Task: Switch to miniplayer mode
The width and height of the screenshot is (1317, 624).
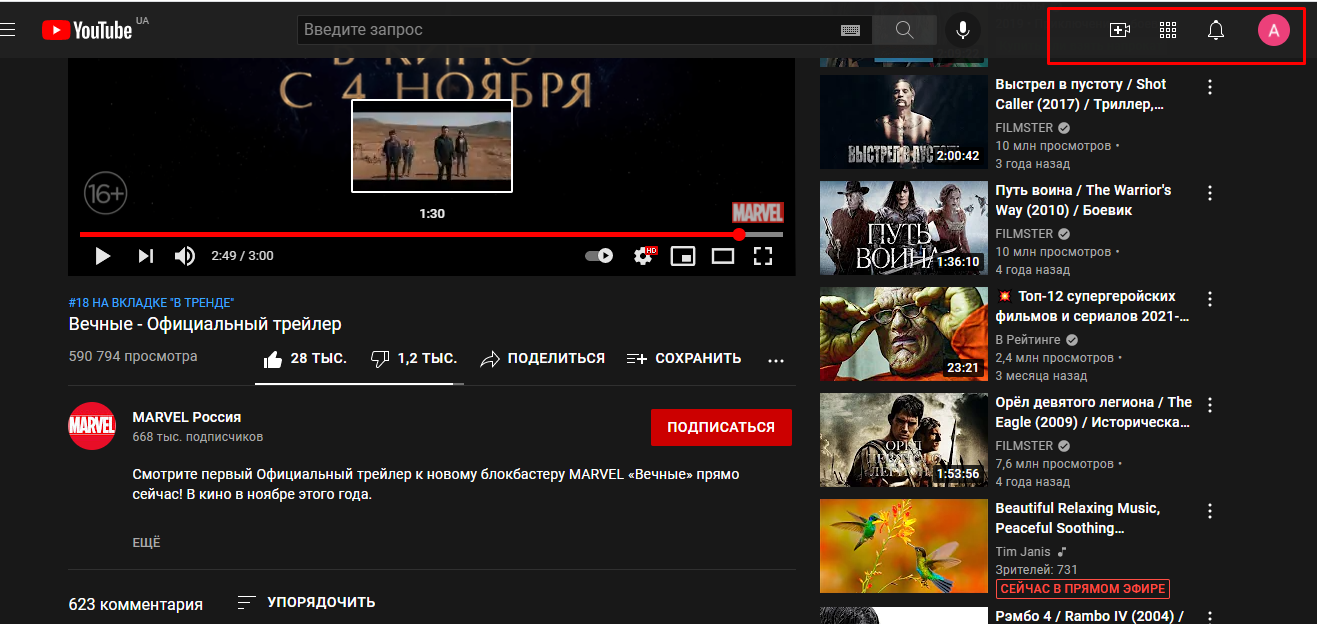Action: pos(682,256)
